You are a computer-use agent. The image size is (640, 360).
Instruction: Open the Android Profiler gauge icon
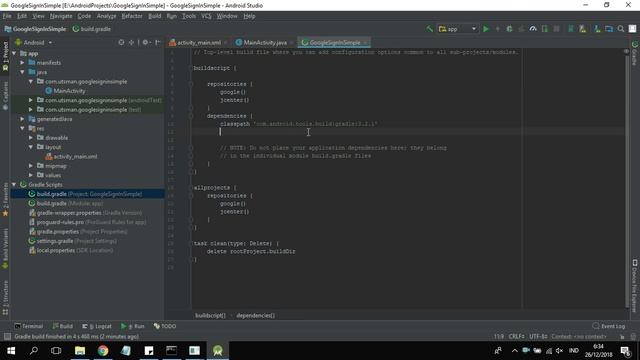pos(533,29)
